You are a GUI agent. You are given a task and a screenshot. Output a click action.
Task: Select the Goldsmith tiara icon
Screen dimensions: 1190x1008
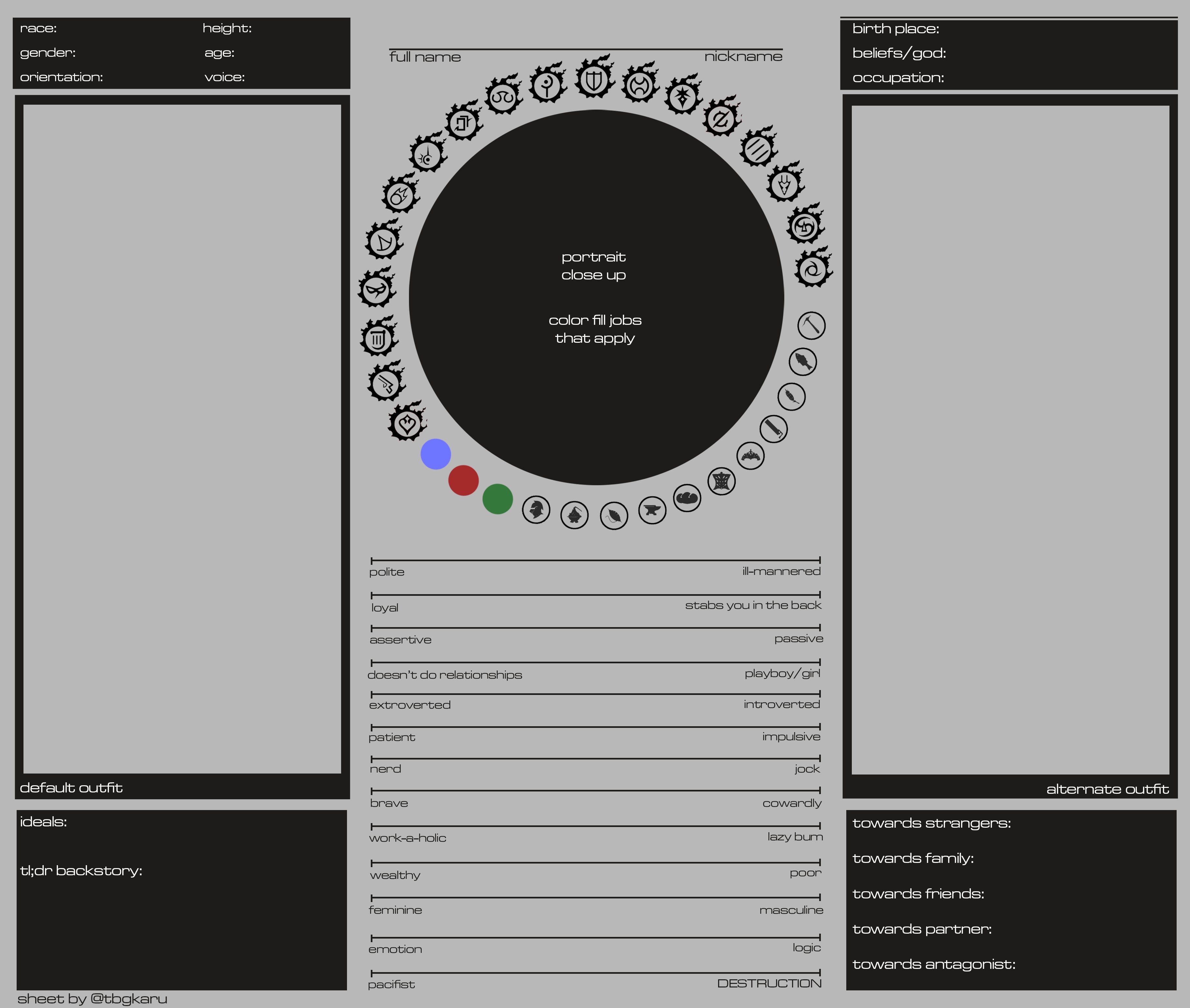tap(751, 456)
